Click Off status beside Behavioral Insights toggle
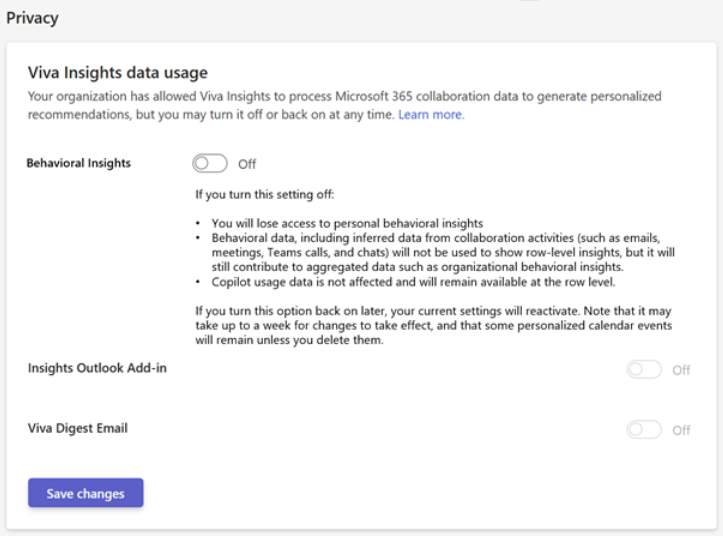This screenshot has width=723, height=536. [x=247, y=164]
